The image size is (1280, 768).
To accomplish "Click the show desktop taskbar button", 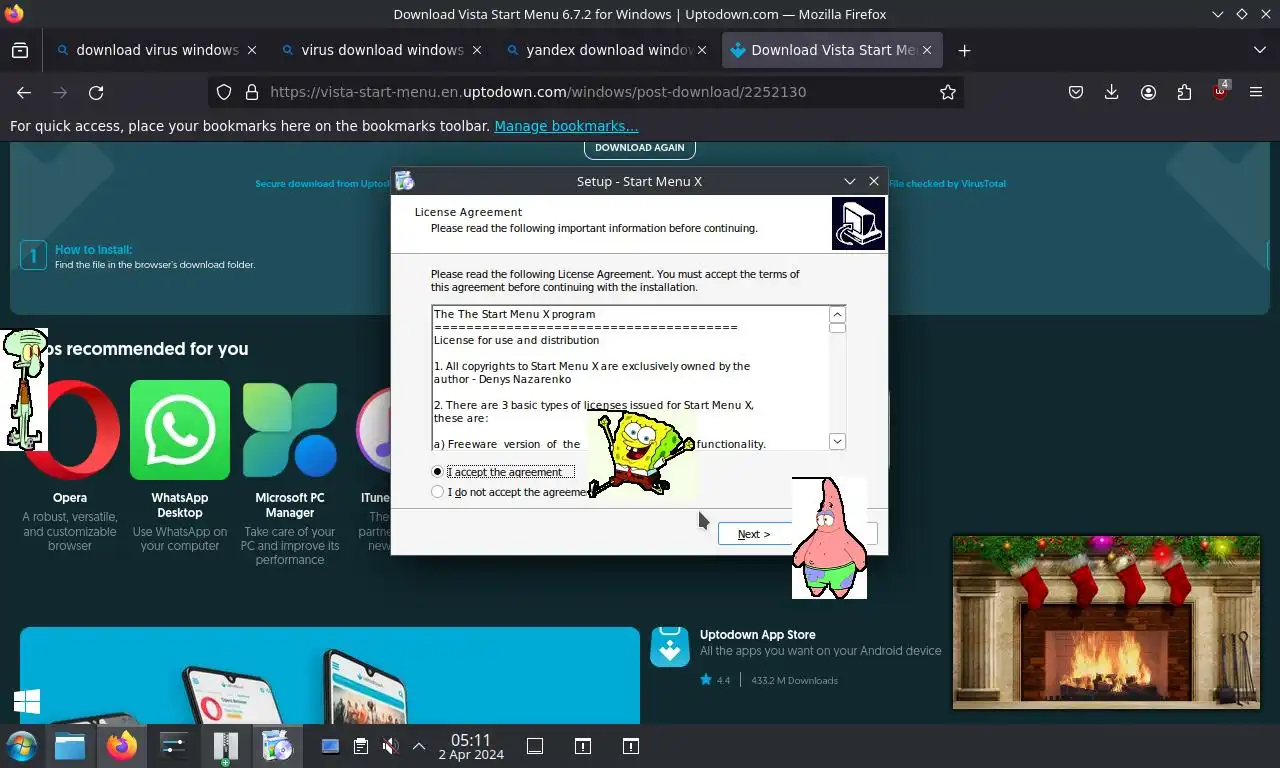I will point(535,746).
